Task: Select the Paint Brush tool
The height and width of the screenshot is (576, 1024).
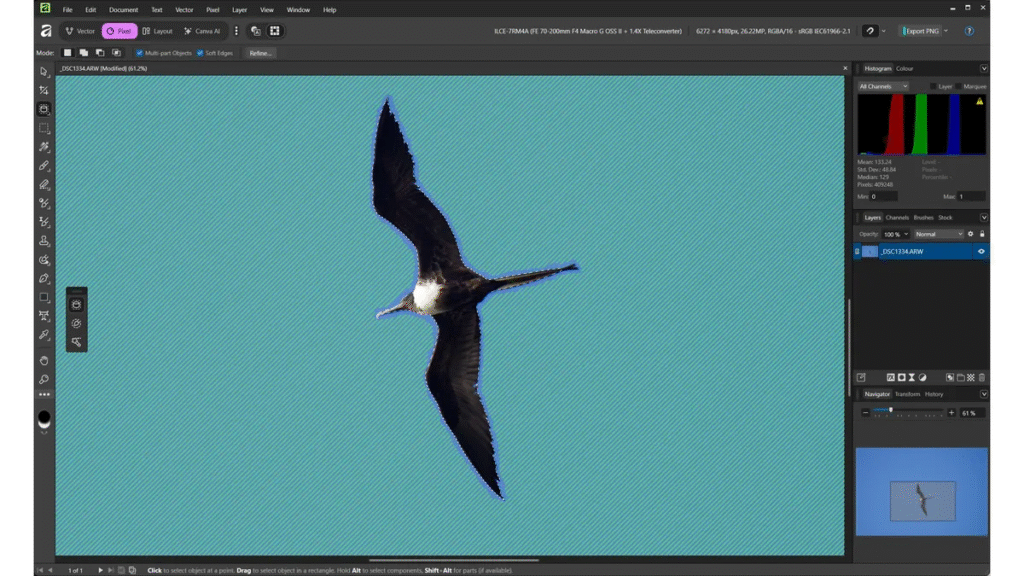Action: [x=44, y=166]
